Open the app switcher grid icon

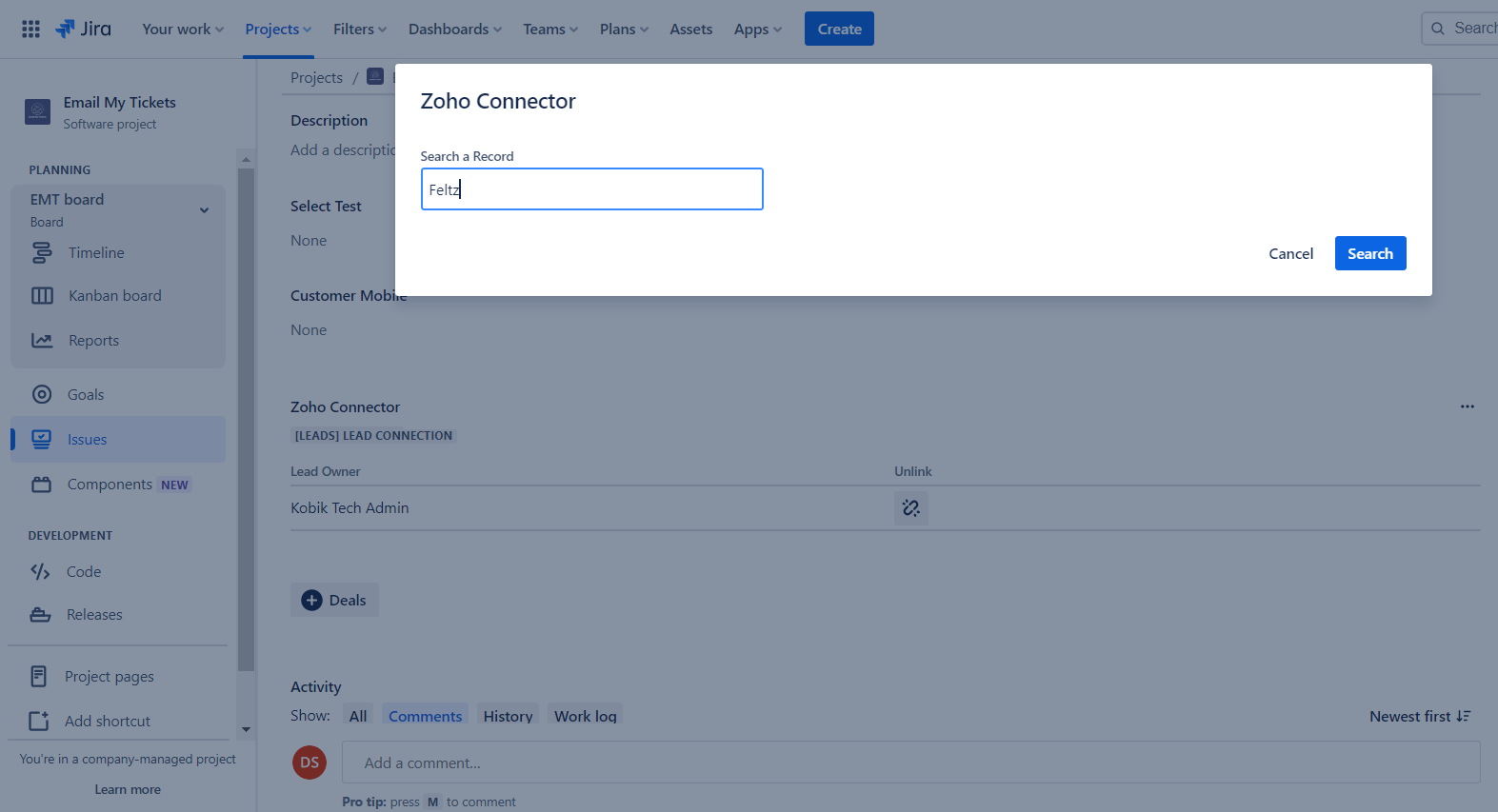pos(30,29)
